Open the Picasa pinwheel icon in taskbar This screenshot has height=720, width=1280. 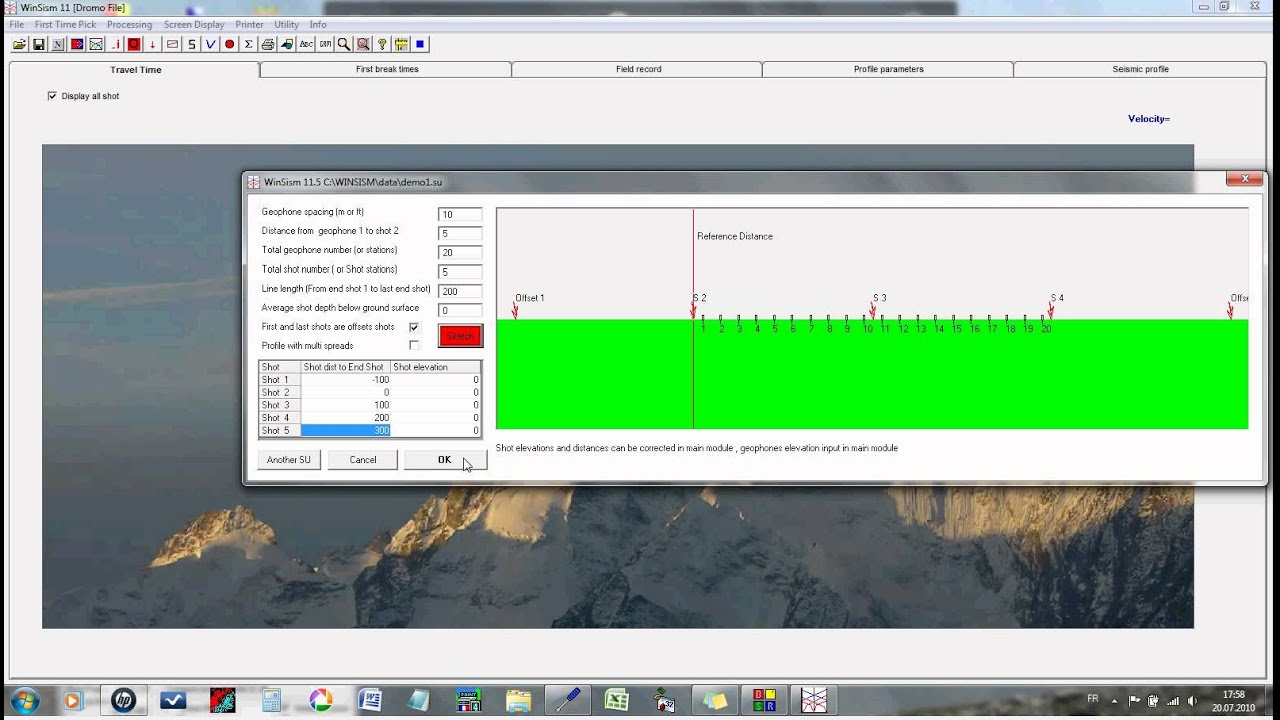tap(320, 700)
